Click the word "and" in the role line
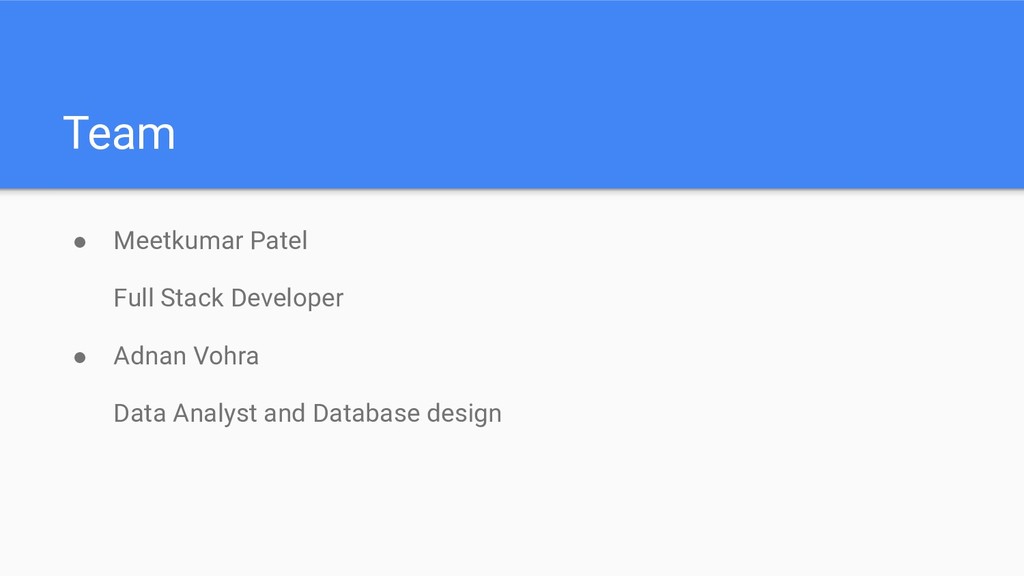Screen dimensions: 1024x576 285,413
